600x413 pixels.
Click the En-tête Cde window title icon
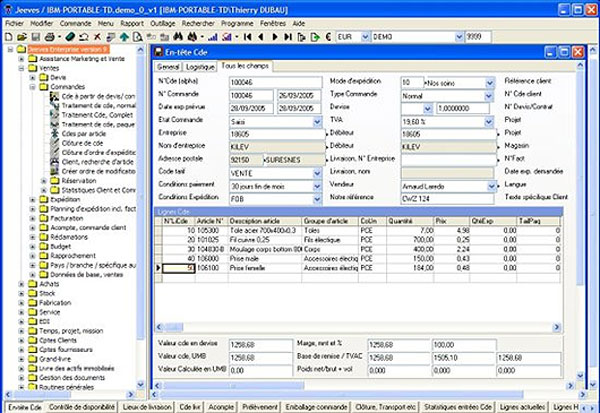point(155,50)
